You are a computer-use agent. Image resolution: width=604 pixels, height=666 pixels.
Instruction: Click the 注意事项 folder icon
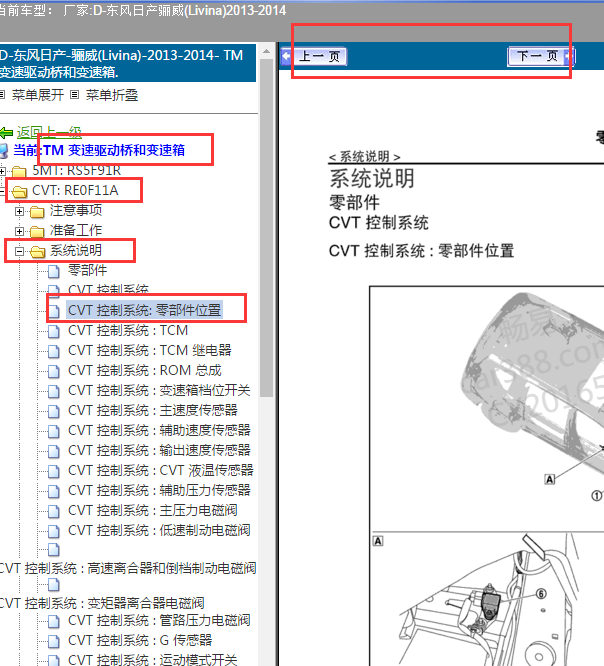tap(37, 212)
